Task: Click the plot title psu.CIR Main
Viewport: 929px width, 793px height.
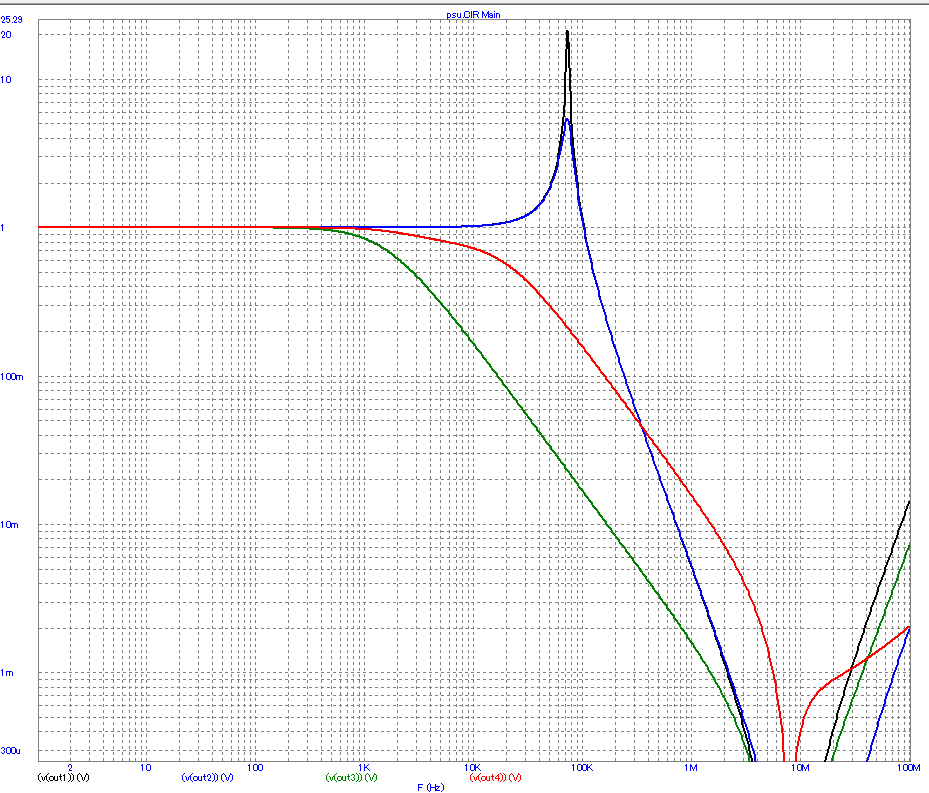Action: [473, 15]
